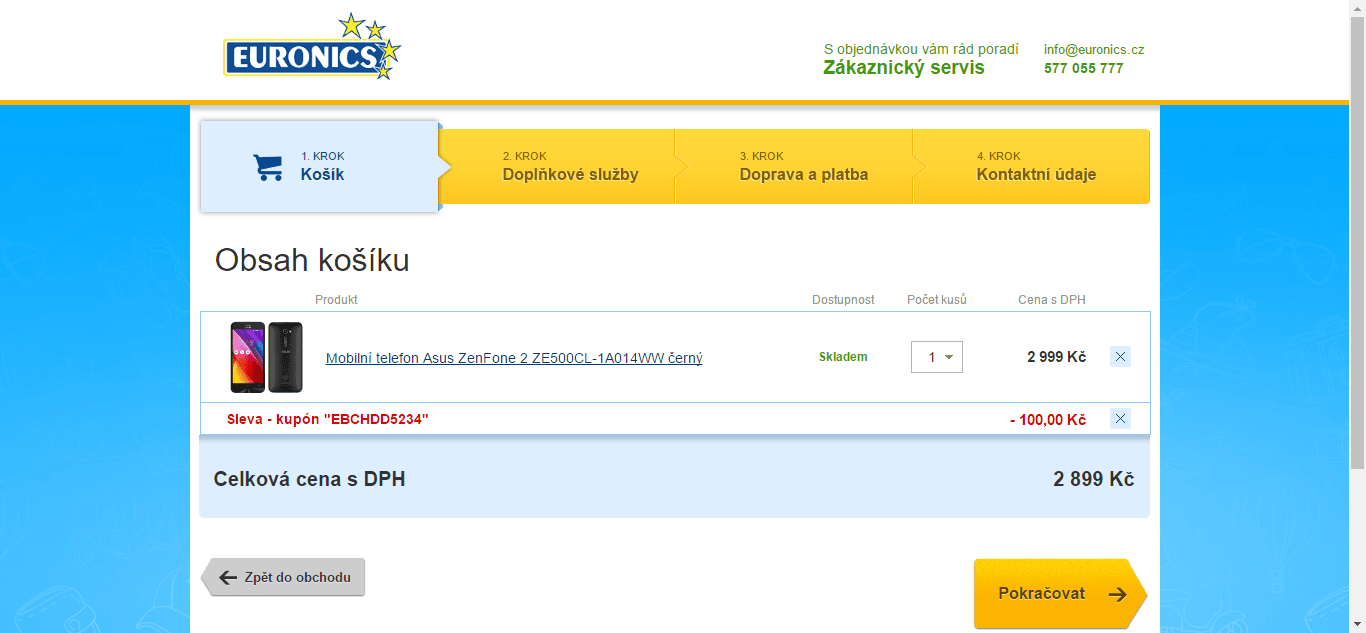Click the Skladem availability text
Viewport: 1366px width, 633px height.
point(843,357)
